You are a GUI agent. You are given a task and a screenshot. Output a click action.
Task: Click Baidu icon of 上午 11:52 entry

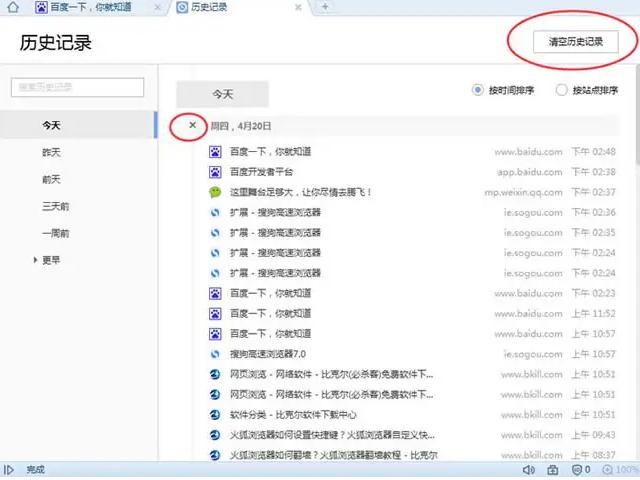click(215, 313)
